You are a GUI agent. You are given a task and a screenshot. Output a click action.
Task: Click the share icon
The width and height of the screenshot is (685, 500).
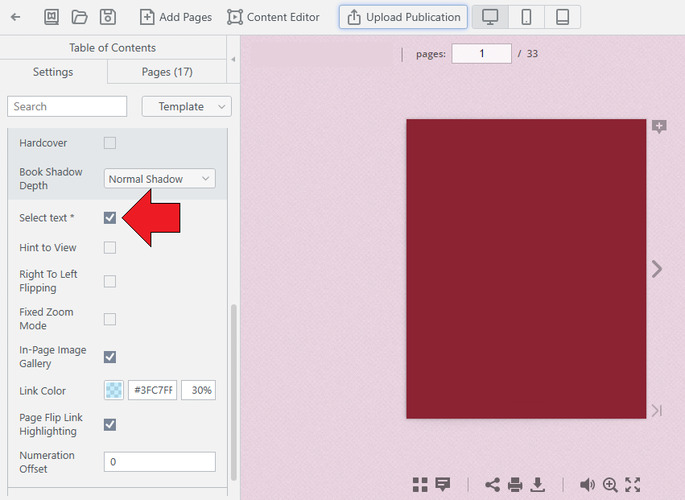[492, 484]
